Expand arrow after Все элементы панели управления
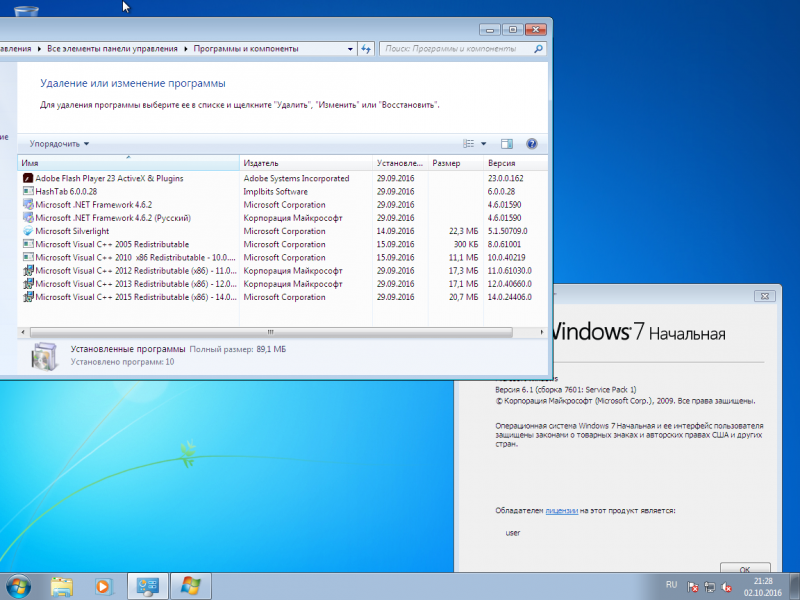The height and width of the screenshot is (600, 800). 186,49
